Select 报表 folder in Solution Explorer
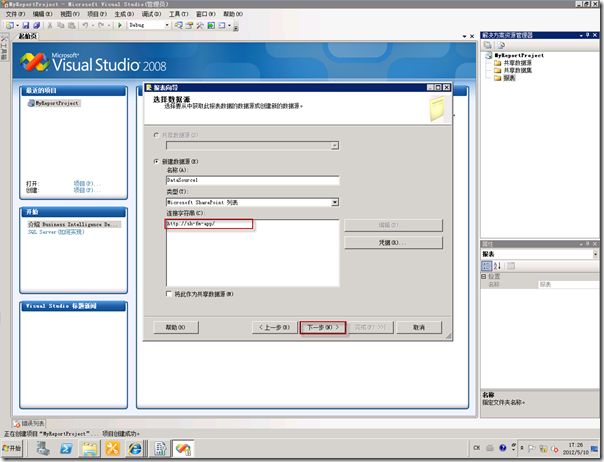The image size is (604, 462). pos(509,78)
